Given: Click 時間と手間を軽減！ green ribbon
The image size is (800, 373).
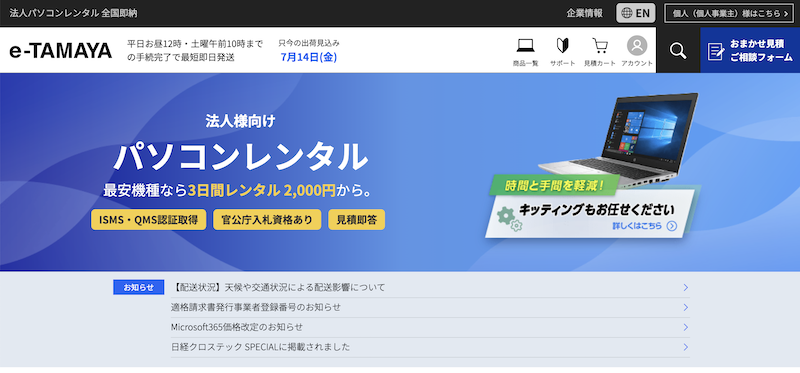Looking at the screenshot, I should point(555,185).
